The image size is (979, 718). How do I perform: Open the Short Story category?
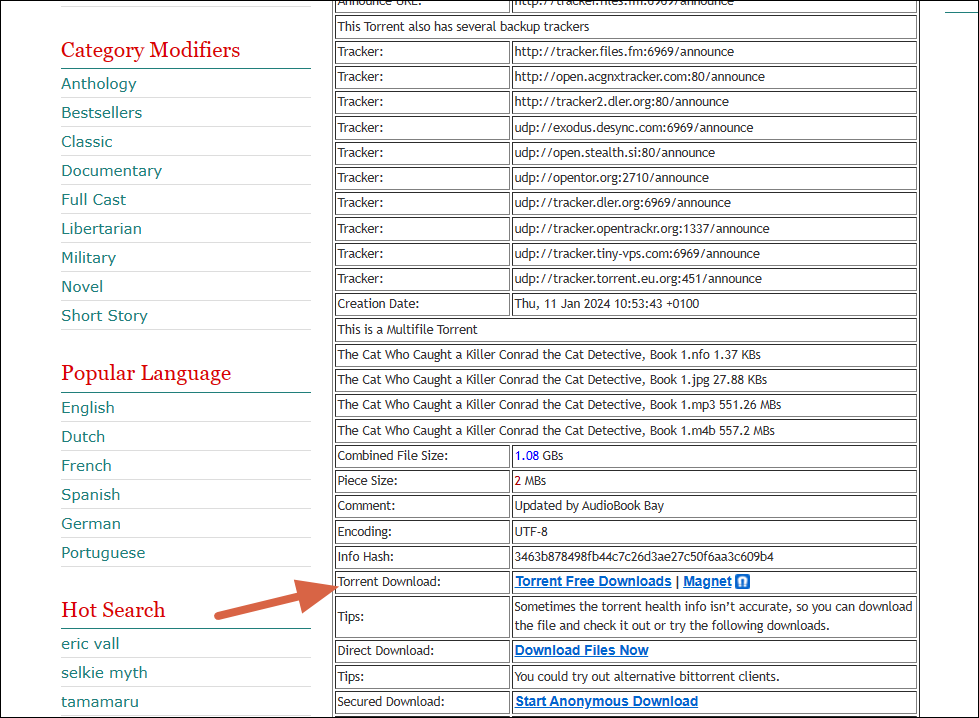click(104, 316)
